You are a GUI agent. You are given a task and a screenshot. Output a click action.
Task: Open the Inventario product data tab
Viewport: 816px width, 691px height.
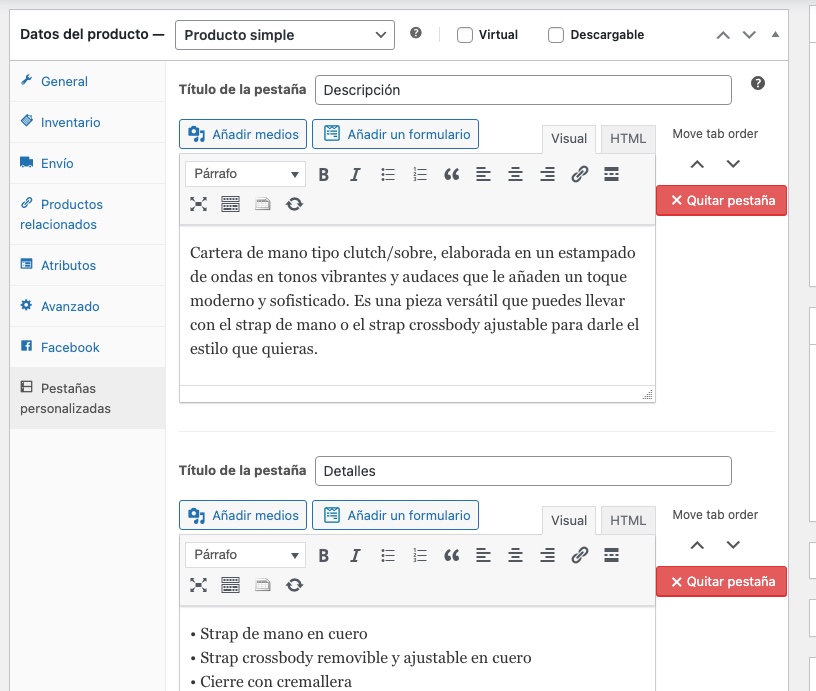click(x=87, y=122)
